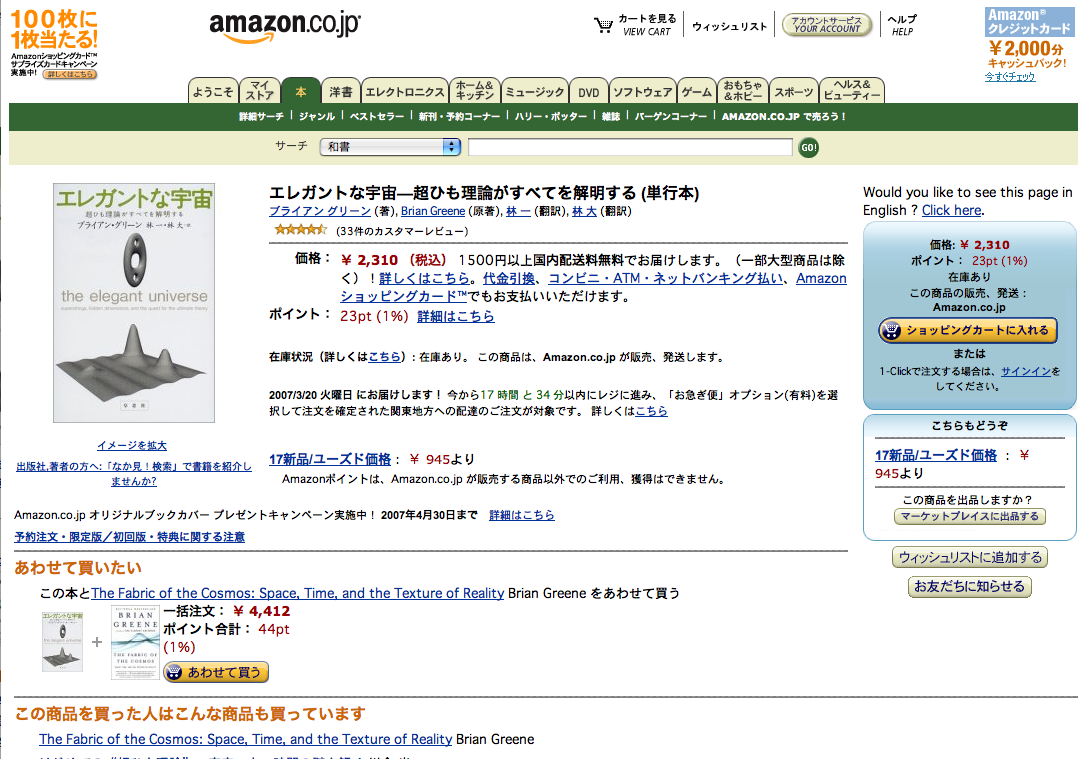Click the 林 大 translator link
The width and height of the screenshot is (1085, 759).
click(x=584, y=211)
